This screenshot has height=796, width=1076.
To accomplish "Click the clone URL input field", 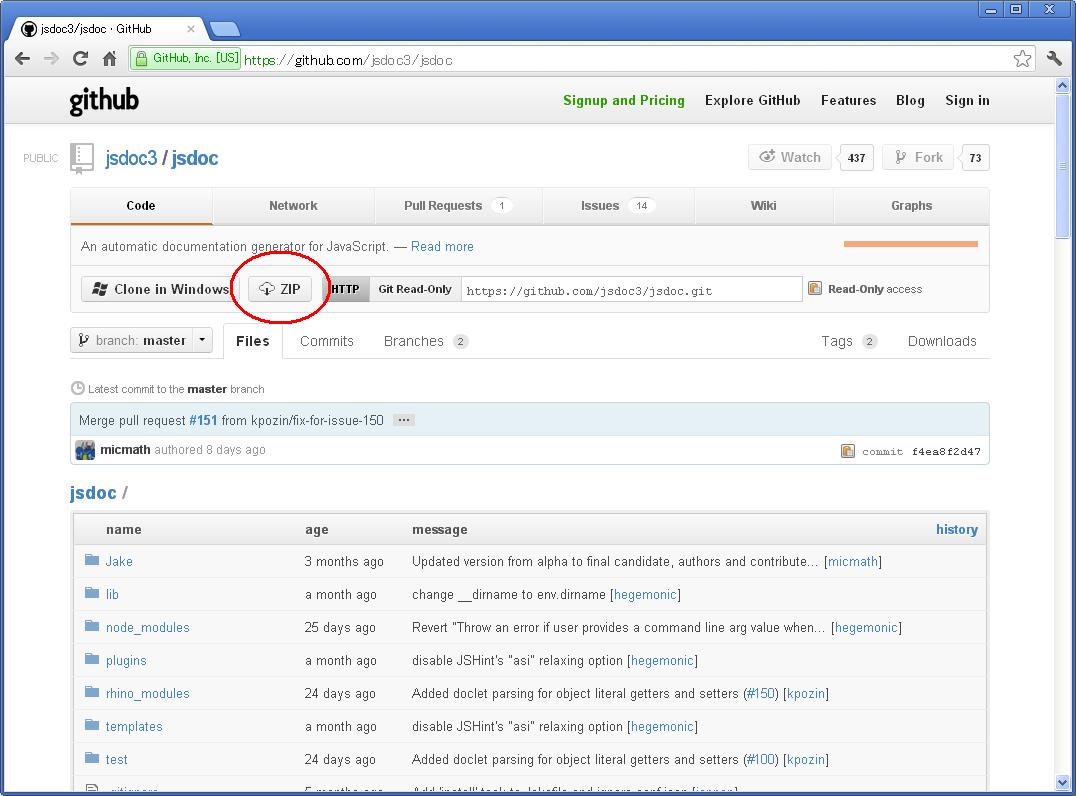I will [631, 290].
